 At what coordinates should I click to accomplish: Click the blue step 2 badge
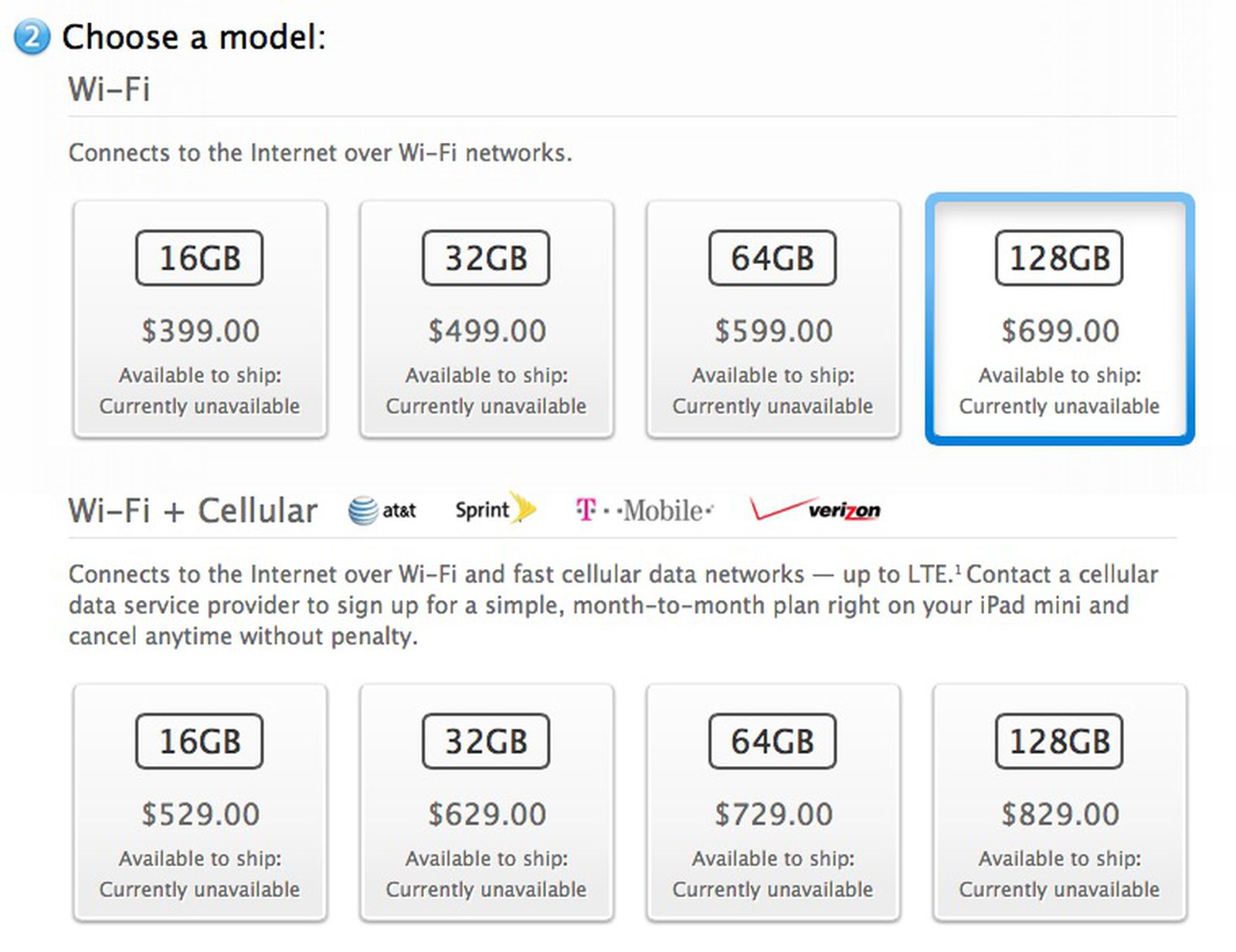coord(32,37)
